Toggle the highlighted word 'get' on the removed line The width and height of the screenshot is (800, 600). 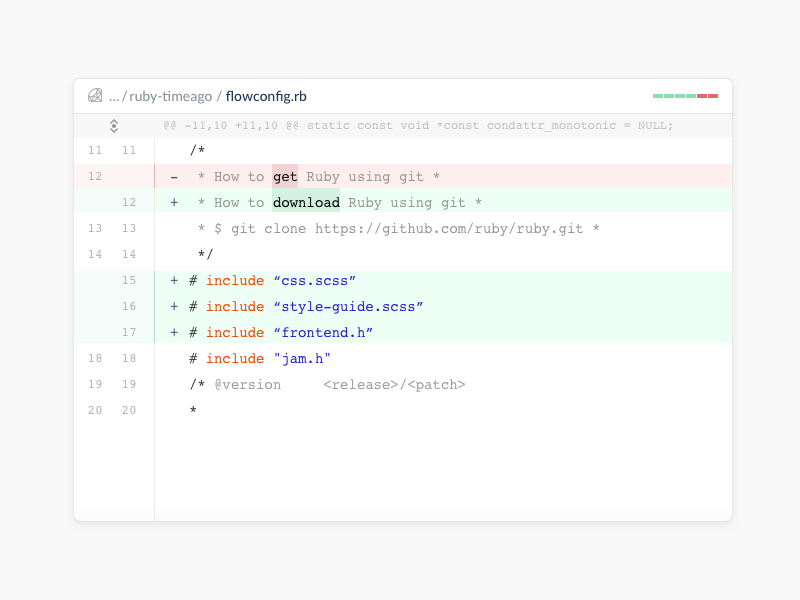284,176
